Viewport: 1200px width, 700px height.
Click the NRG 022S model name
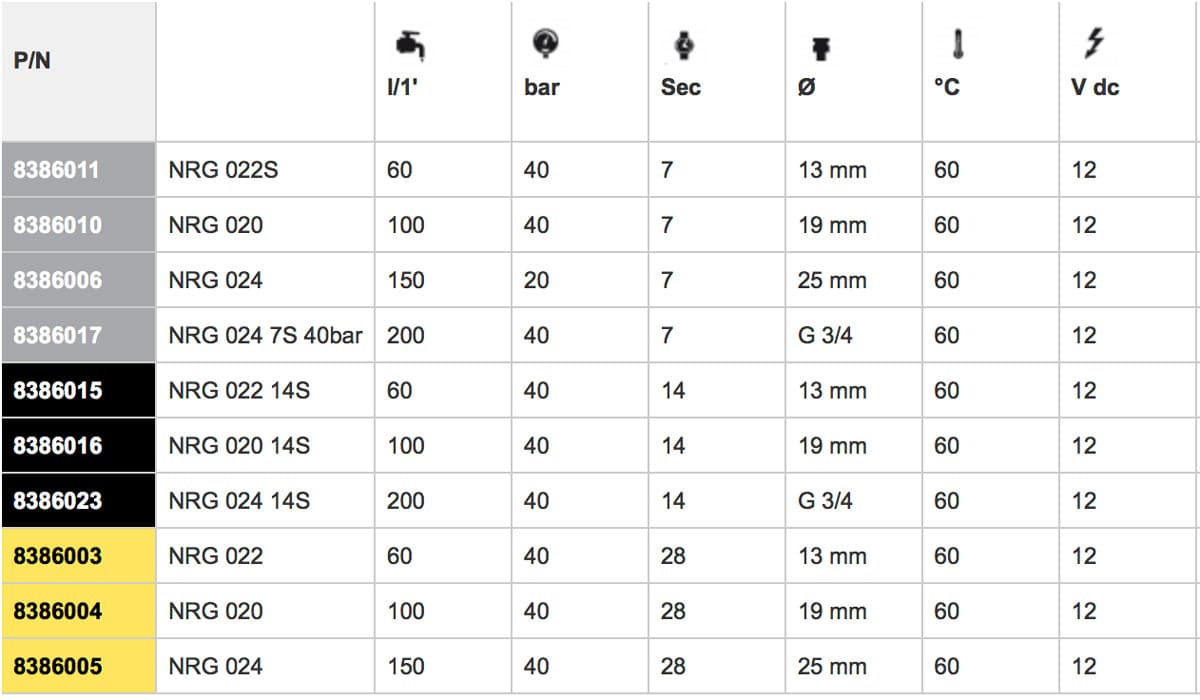point(223,170)
